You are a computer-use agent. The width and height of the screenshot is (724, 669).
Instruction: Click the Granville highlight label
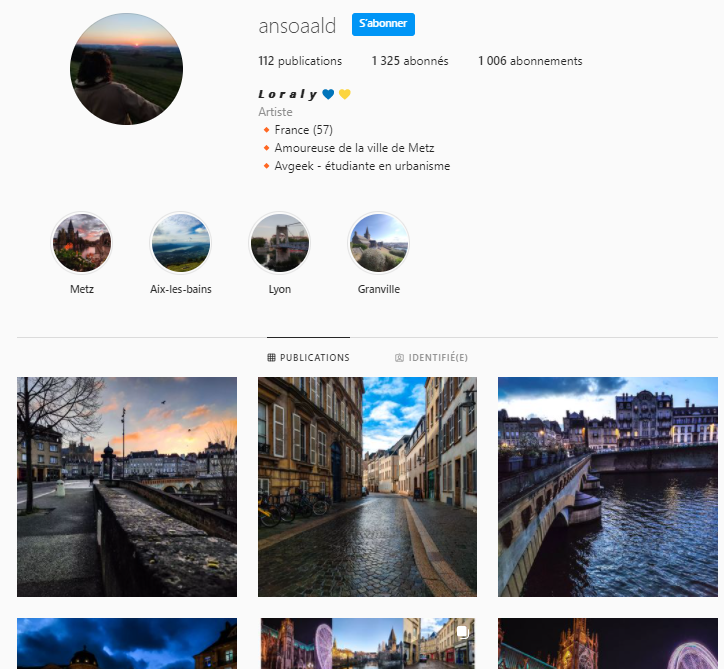point(379,289)
